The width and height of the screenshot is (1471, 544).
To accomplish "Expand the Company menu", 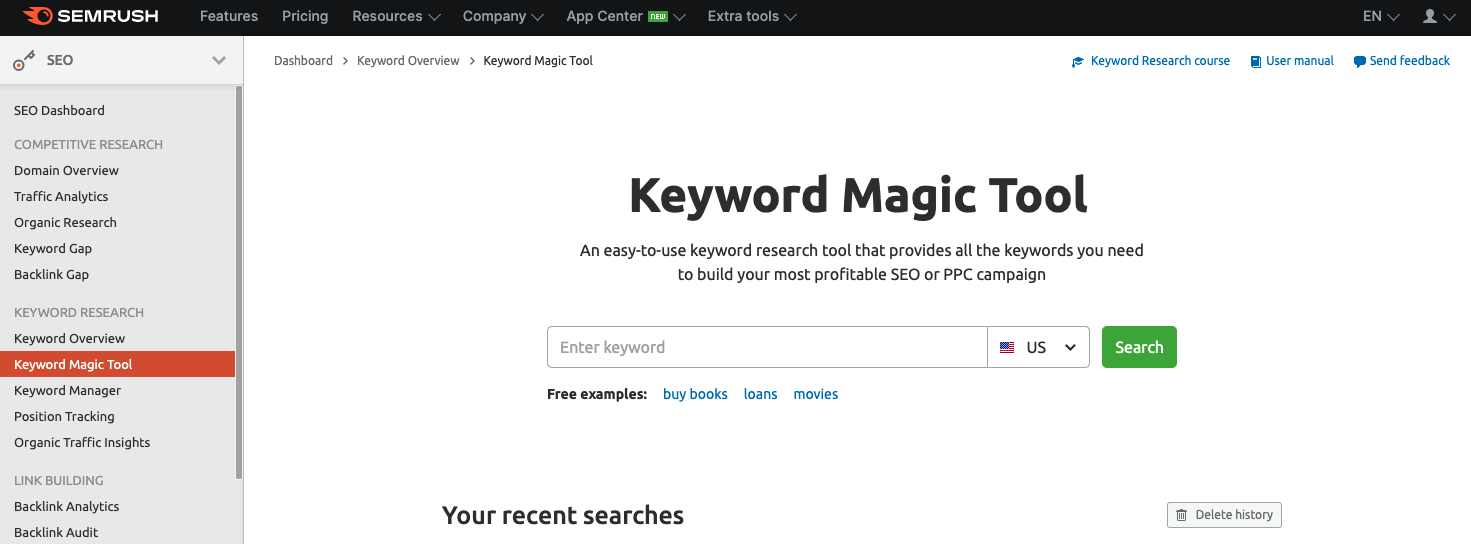I will 503,16.
